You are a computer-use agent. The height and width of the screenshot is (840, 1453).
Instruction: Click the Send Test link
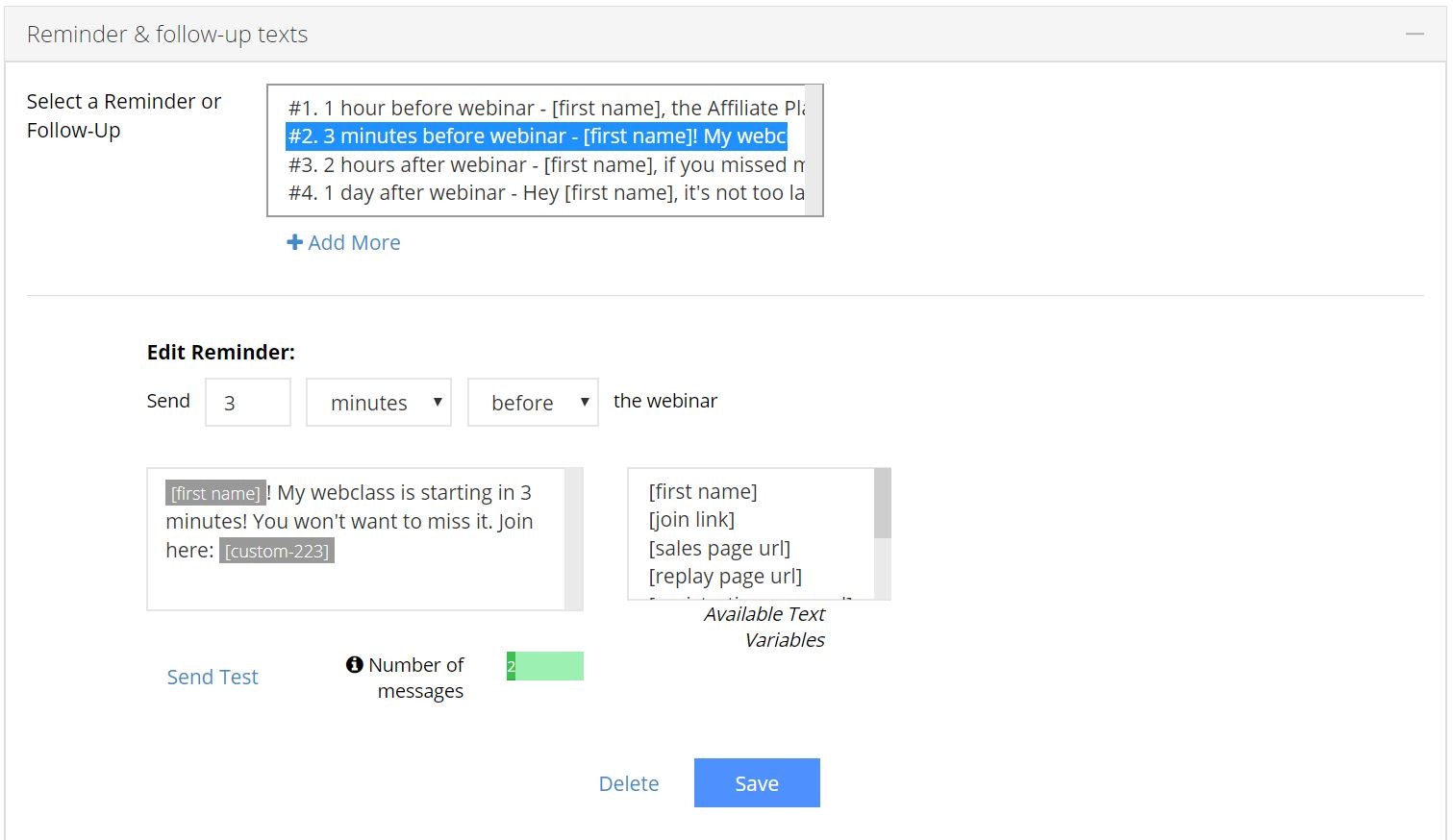(212, 677)
